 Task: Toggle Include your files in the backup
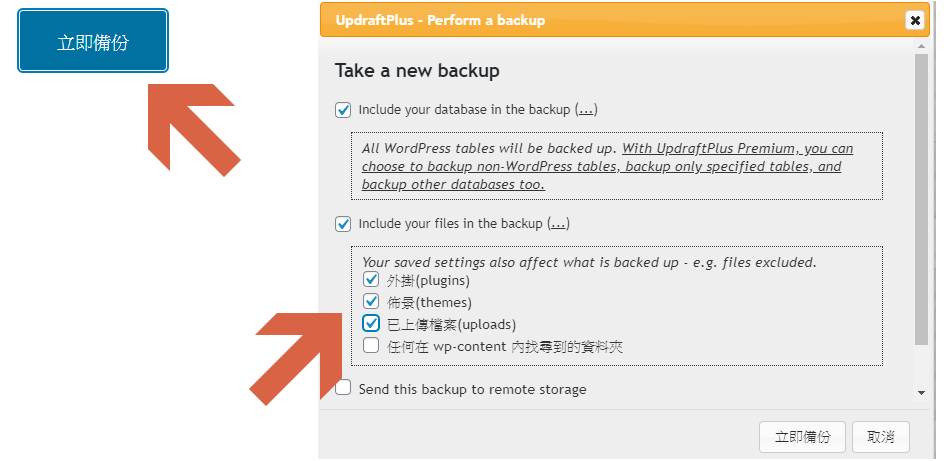pyautogui.click(x=344, y=224)
